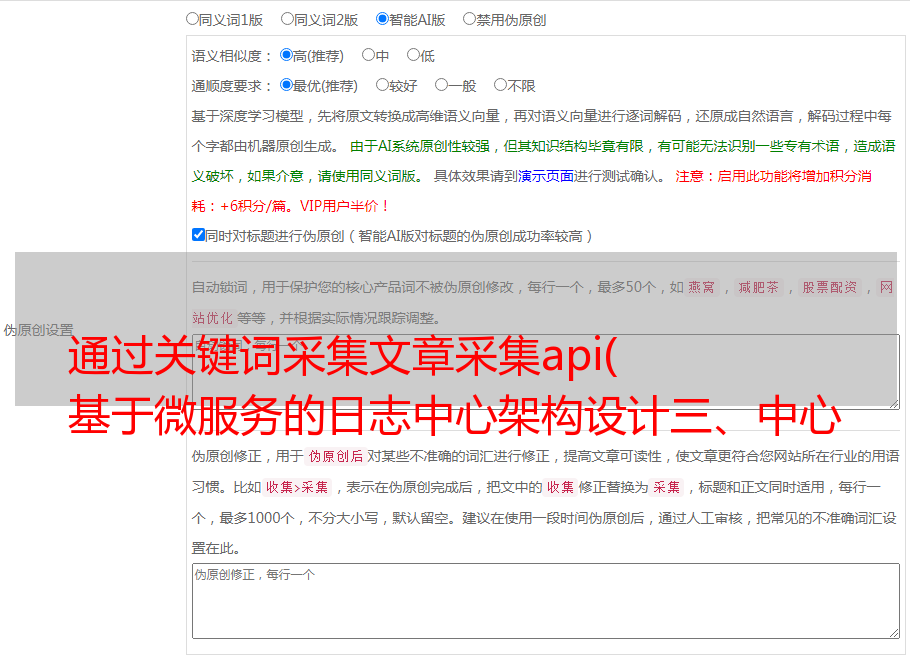Click the 收集>采集 example tag
Screen dimensions: 911x658
[x=297, y=487]
